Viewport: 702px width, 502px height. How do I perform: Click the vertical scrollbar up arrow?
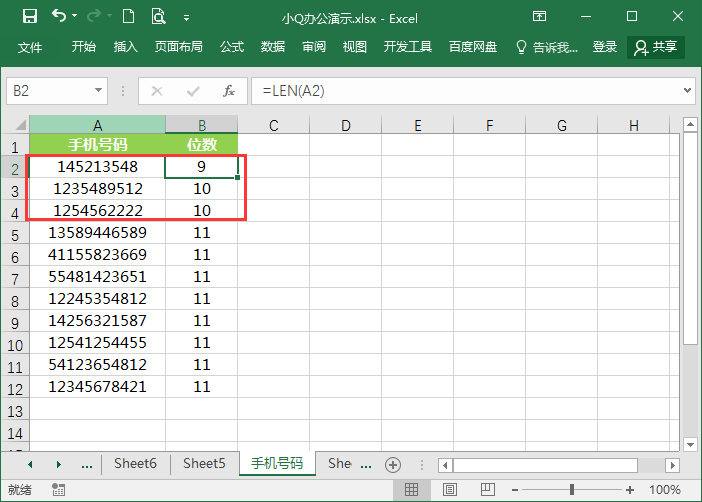click(690, 124)
